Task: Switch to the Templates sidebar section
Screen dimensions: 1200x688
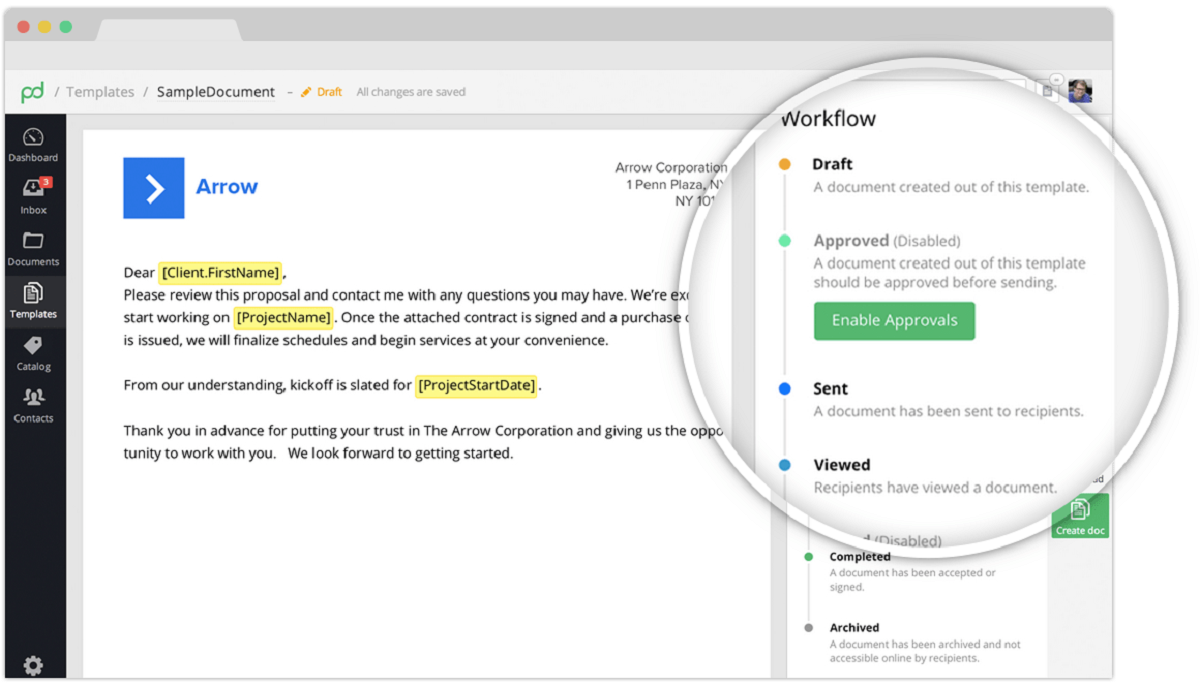Action: [33, 298]
